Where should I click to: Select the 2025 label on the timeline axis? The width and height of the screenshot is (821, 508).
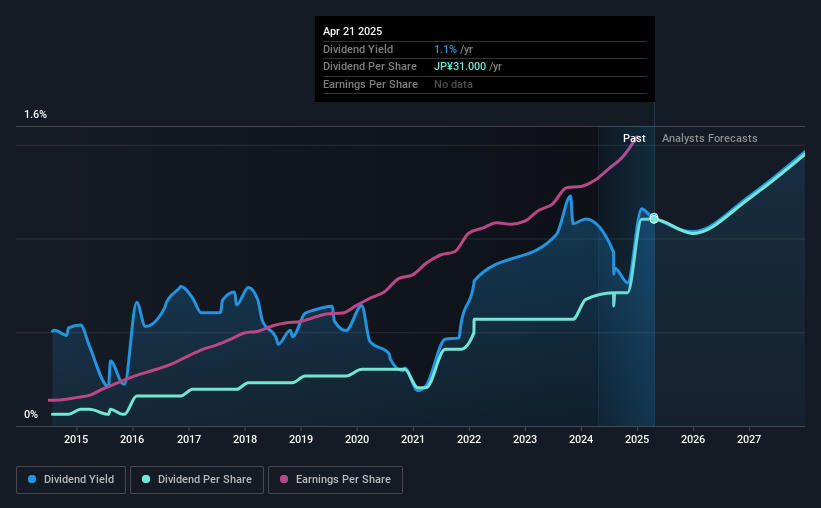(637, 439)
